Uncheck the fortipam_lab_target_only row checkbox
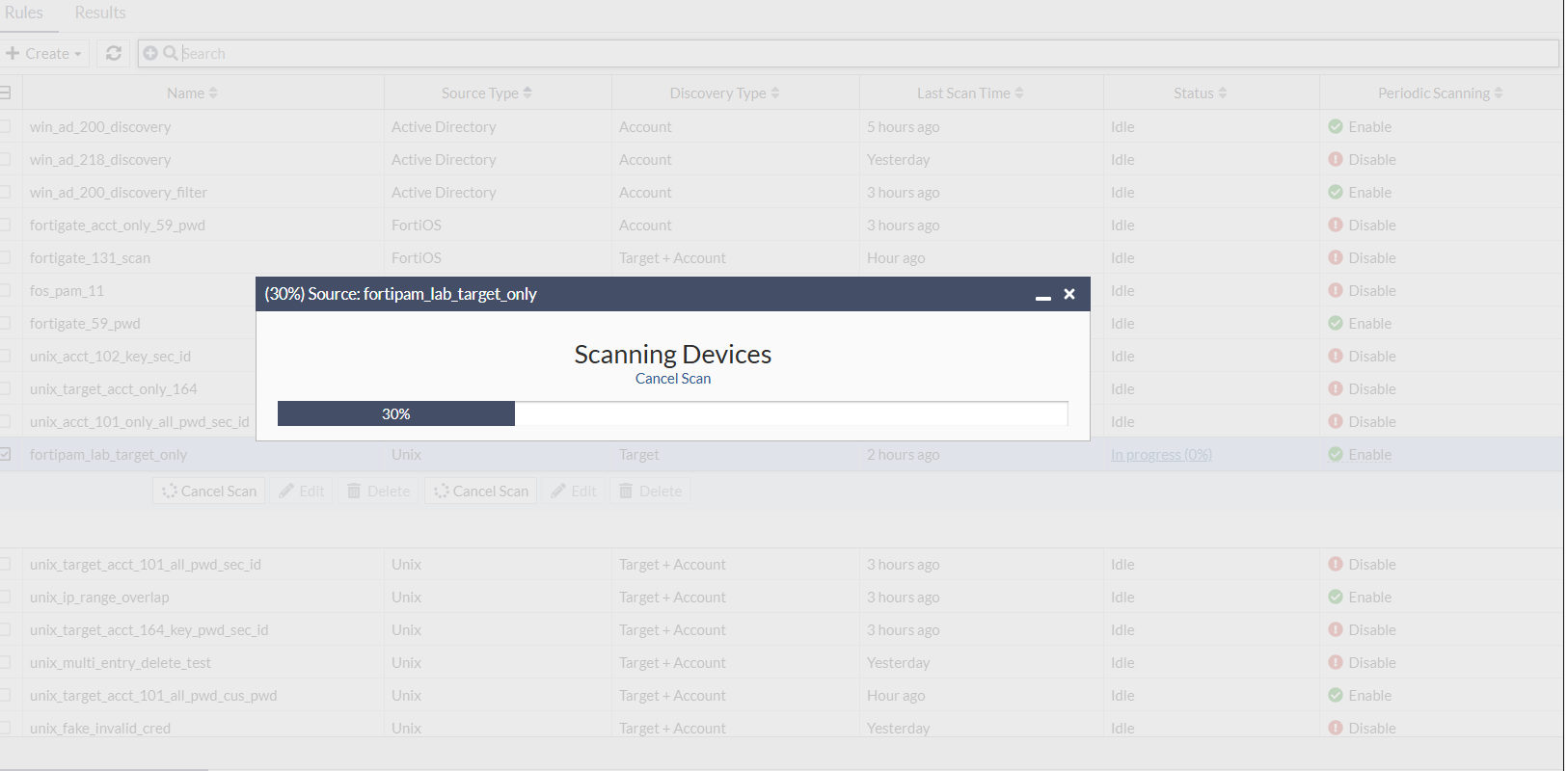 click(x=5, y=454)
